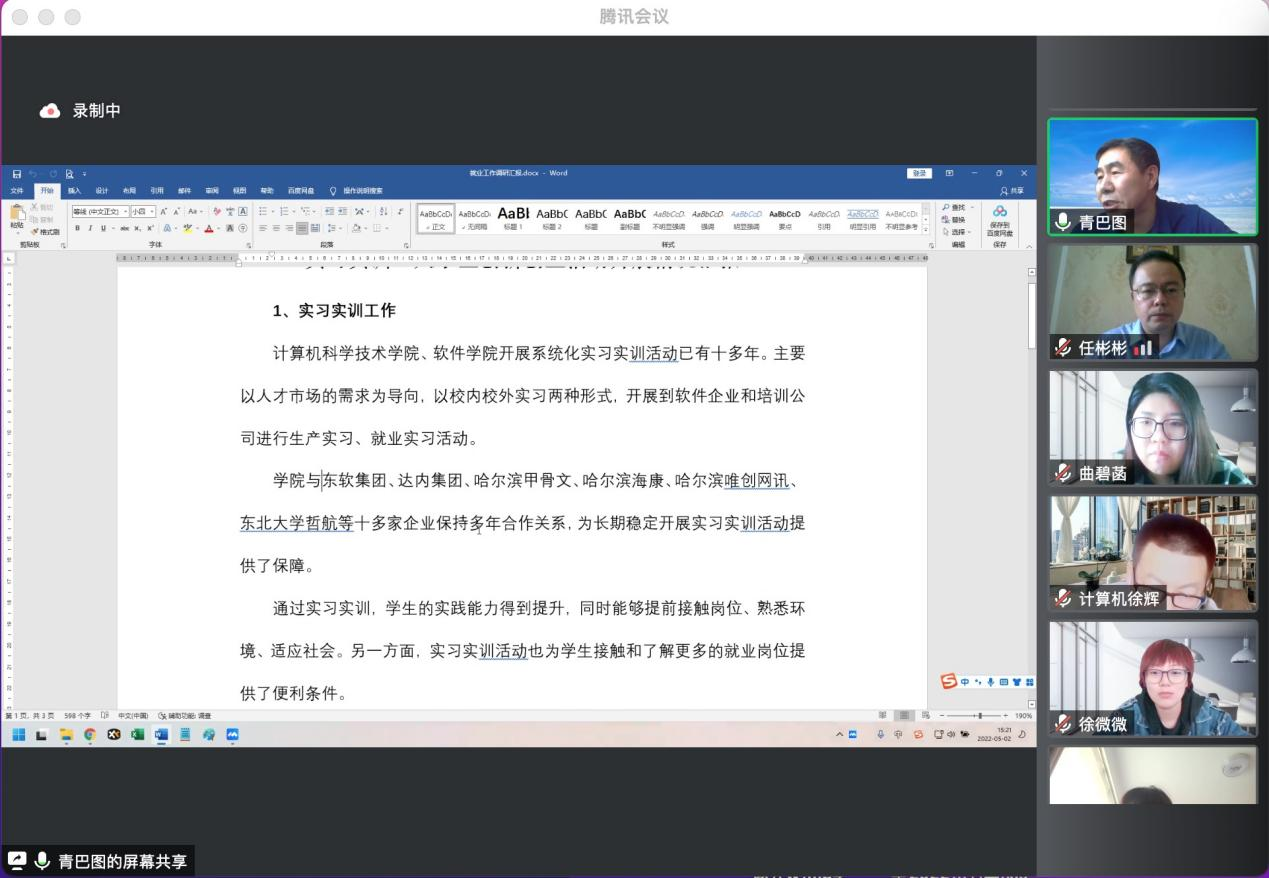Expand the styles gallery
Image resolution: width=1269 pixels, height=878 pixels.
926,230
